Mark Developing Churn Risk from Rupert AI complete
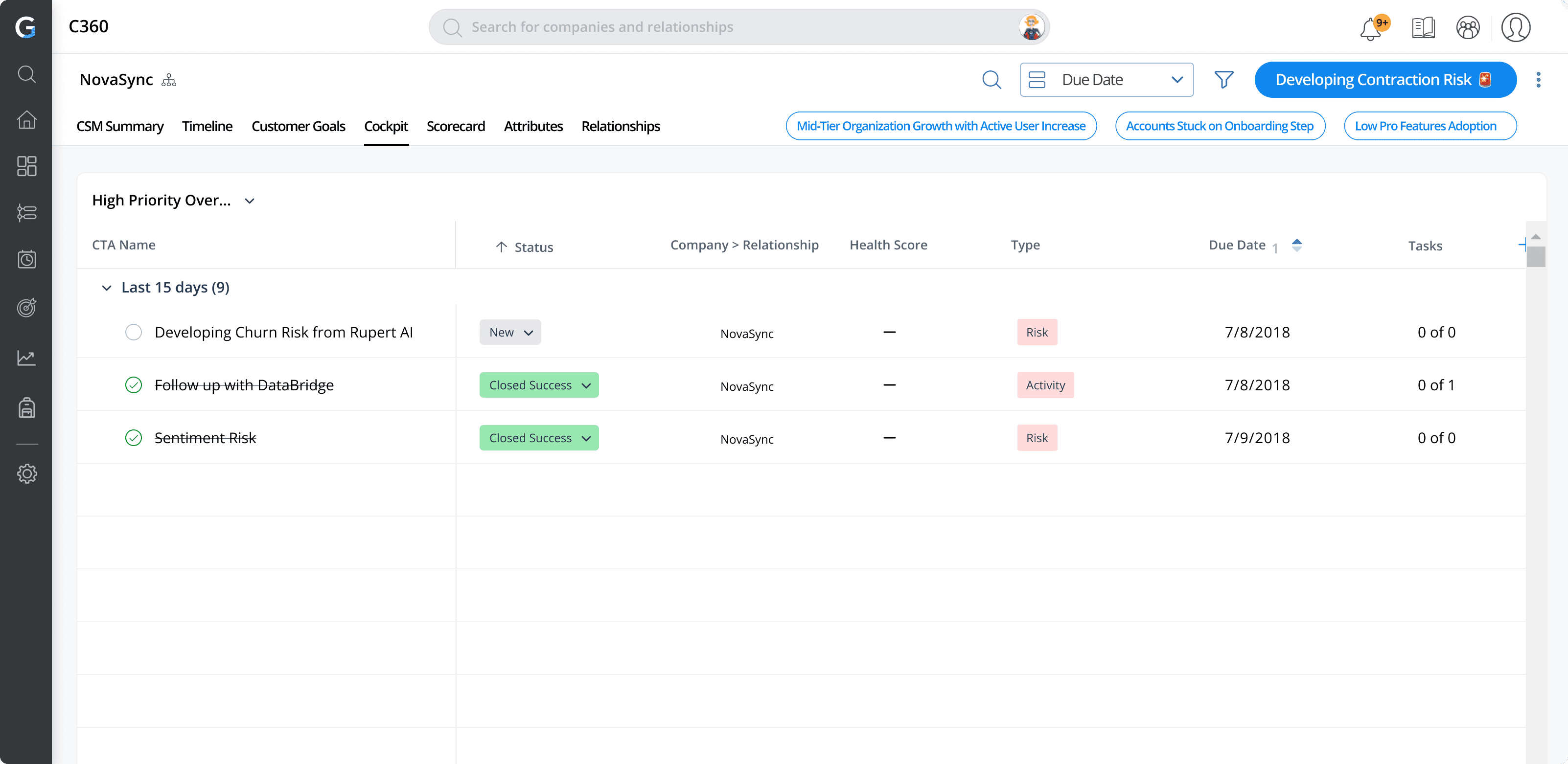 133,332
